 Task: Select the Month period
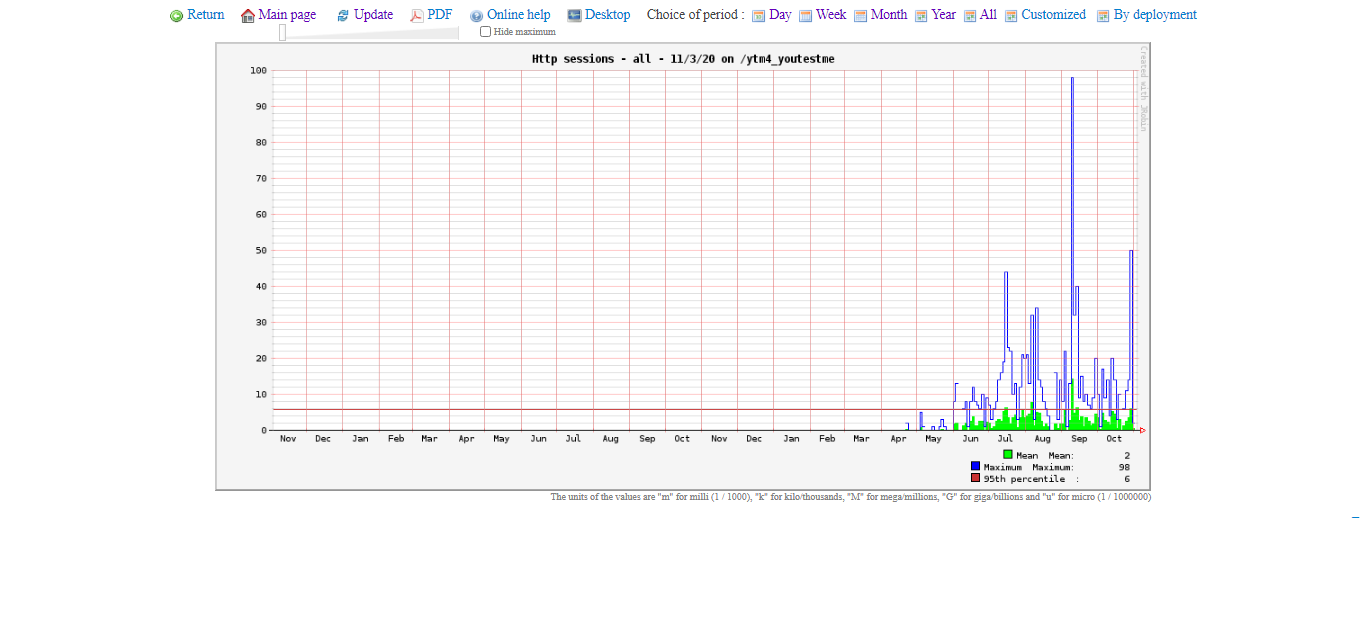(x=888, y=15)
